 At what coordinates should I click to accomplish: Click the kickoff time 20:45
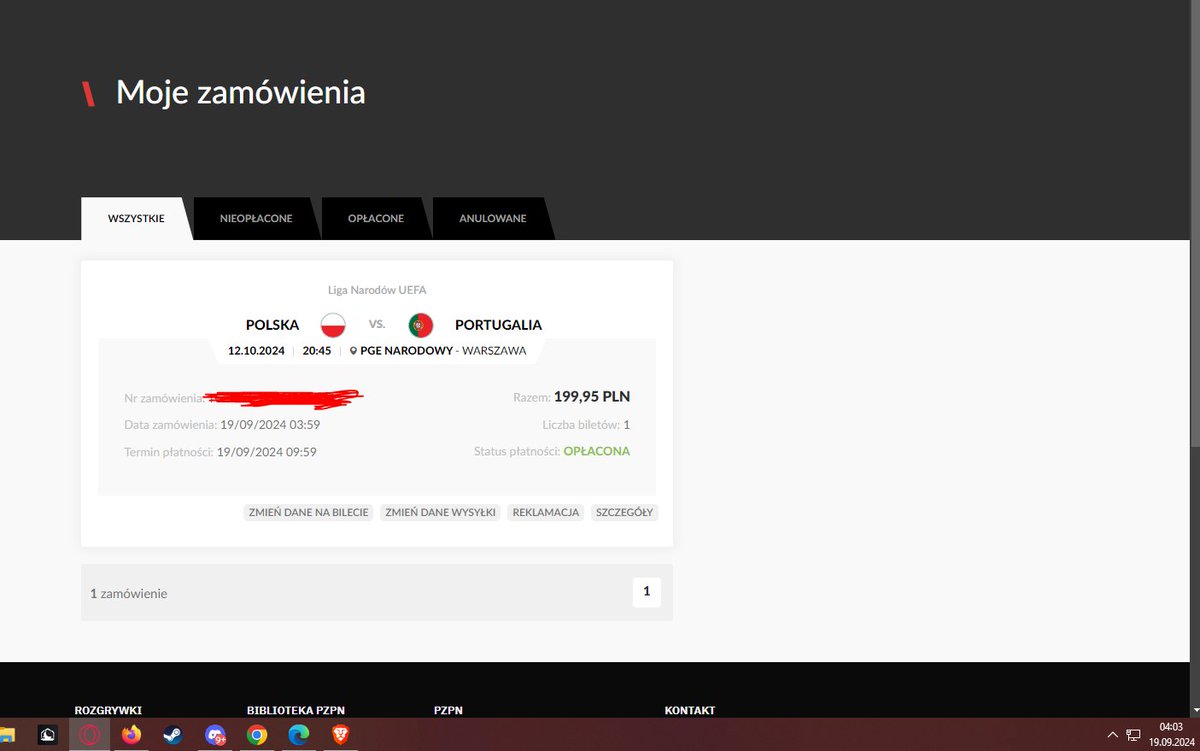point(317,351)
